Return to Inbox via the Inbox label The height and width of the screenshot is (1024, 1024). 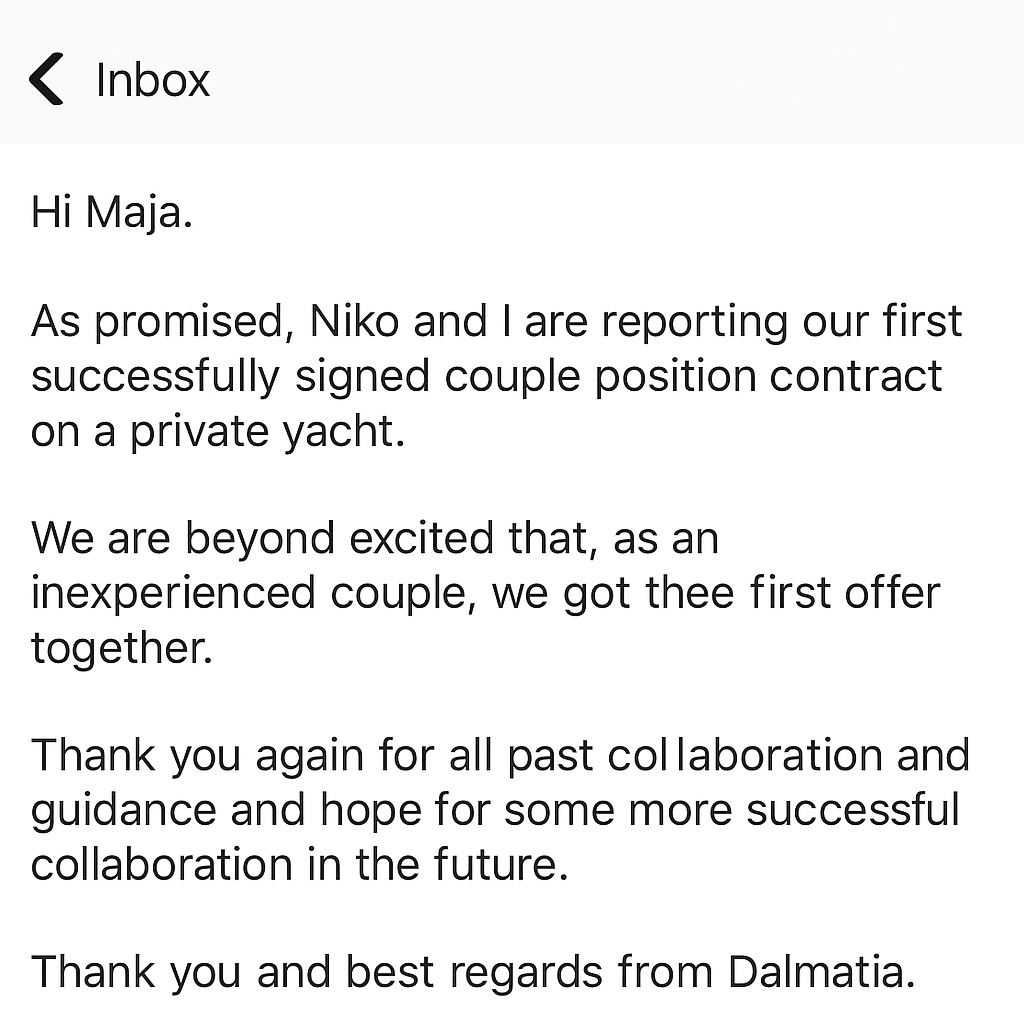click(153, 80)
